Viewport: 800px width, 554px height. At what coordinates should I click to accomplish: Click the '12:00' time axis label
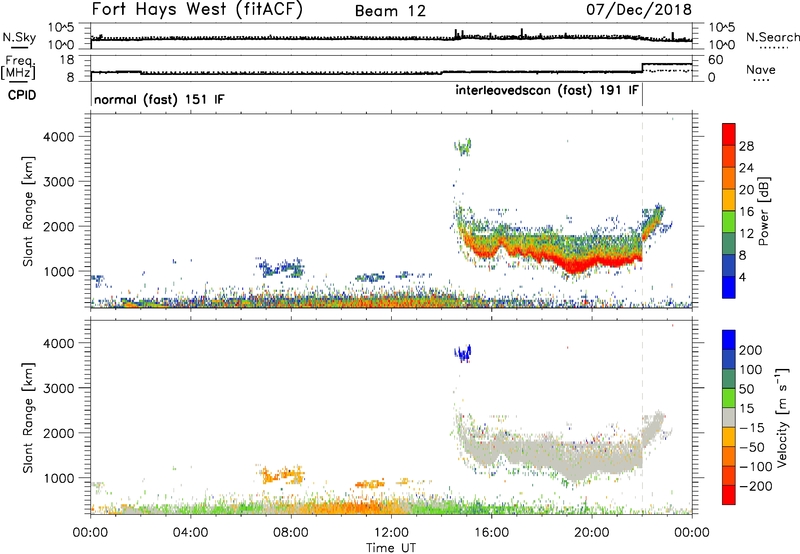(391, 533)
